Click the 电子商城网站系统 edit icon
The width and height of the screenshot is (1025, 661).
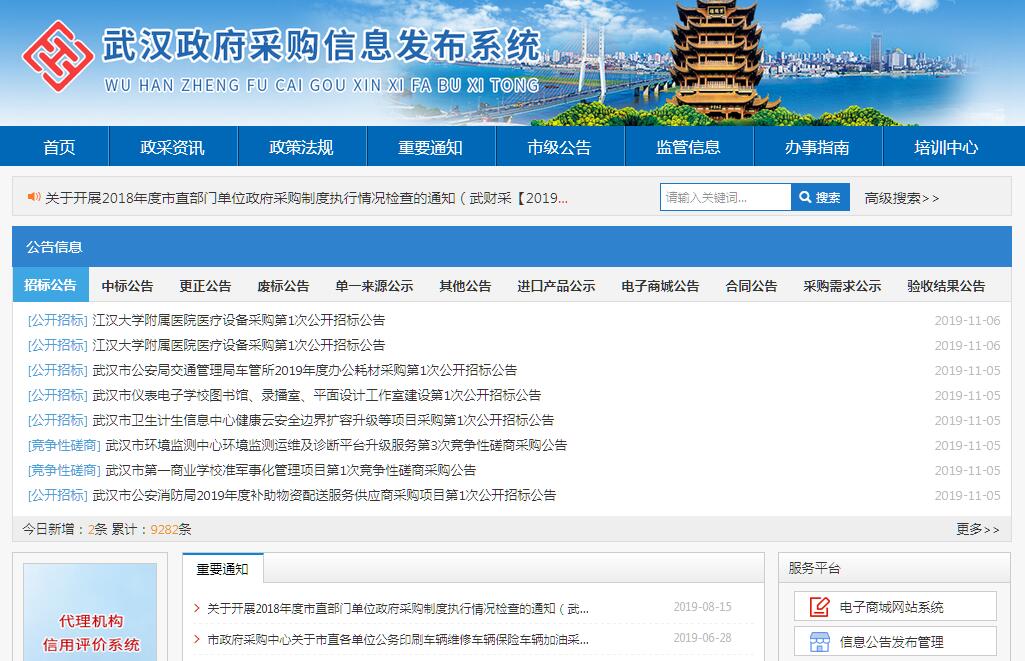(x=819, y=607)
